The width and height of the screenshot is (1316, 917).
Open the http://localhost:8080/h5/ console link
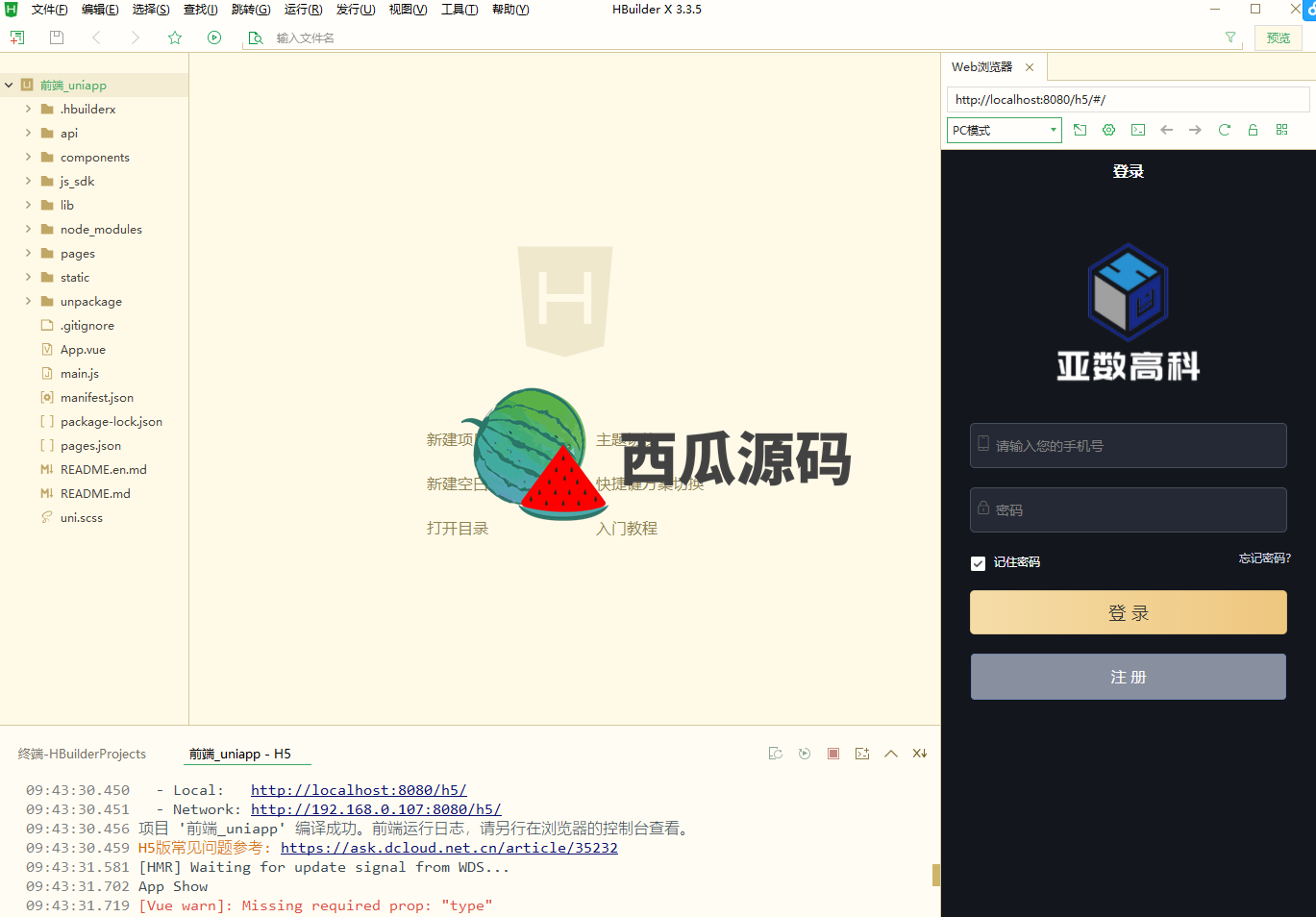pos(359,790)
